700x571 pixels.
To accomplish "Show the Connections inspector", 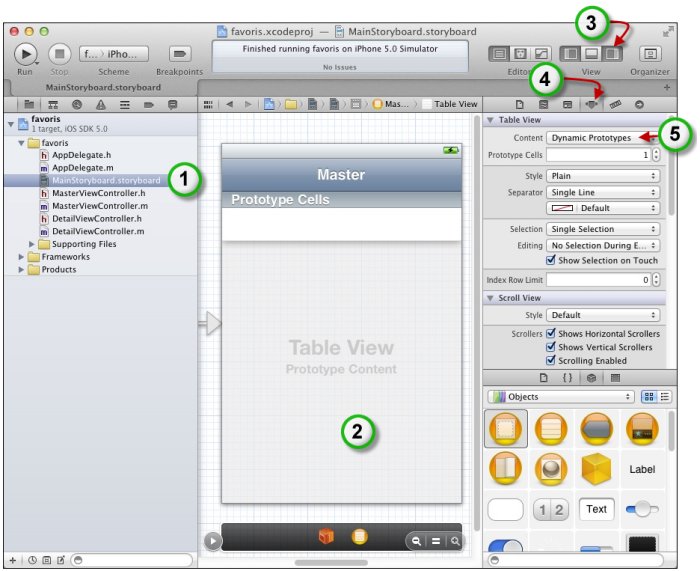I will point(639,104).
